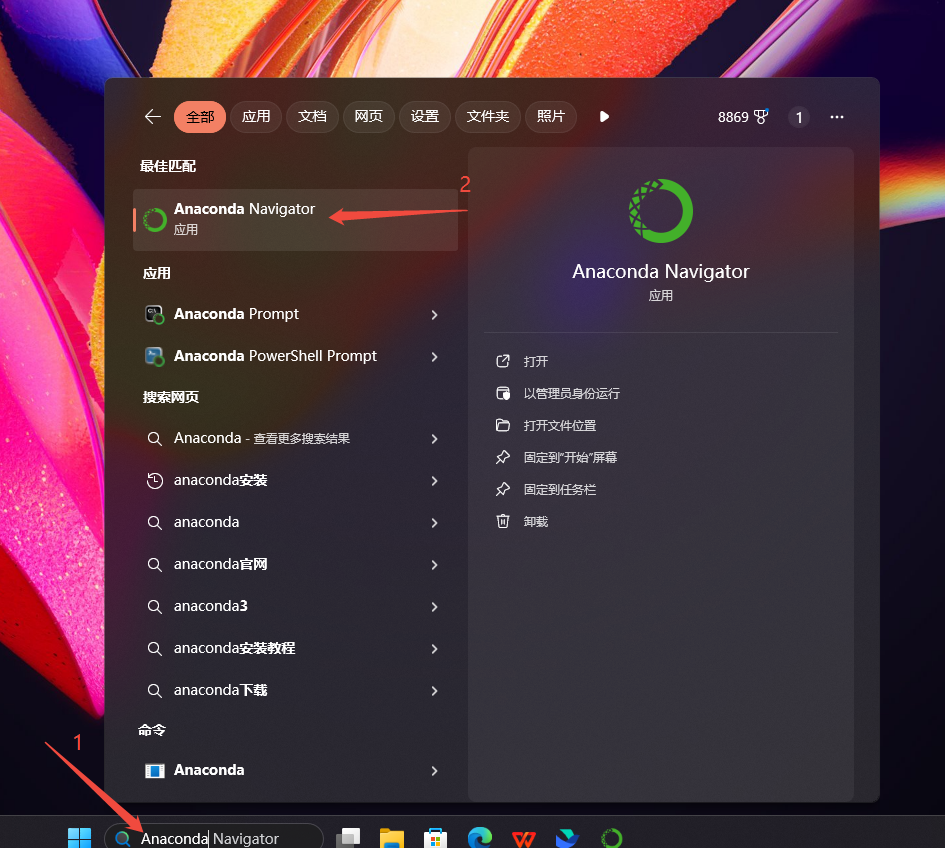Click the Anaconda Navigator logo in details panel

pyautogui.click(x=660, y=211)
